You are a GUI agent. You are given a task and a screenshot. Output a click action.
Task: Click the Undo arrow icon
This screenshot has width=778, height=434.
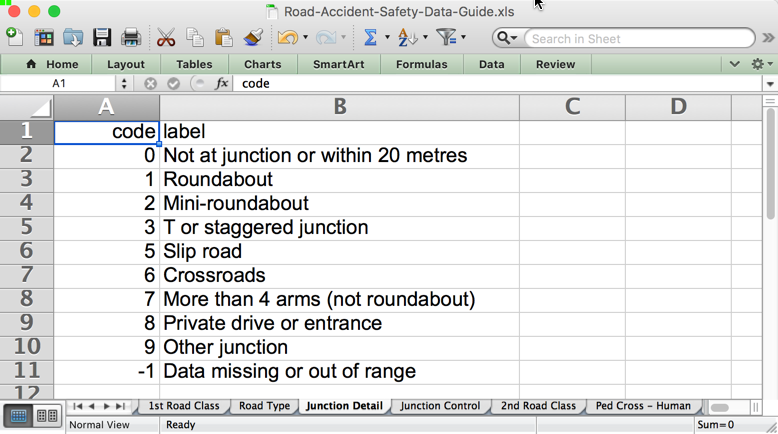(x=287, y=38)
